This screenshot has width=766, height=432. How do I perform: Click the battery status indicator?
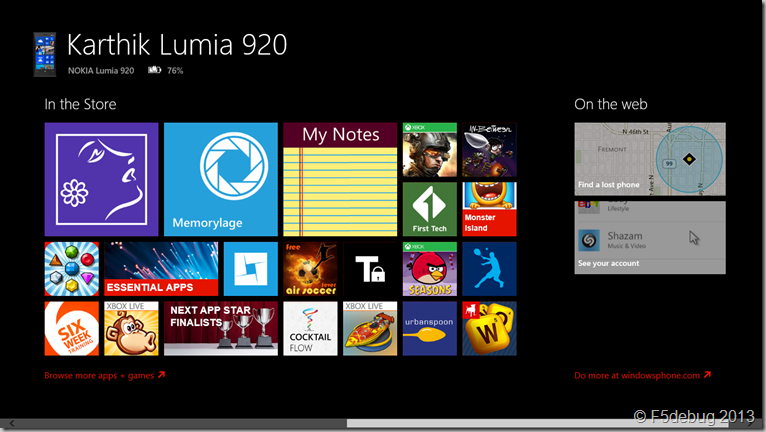click(154, 71)
